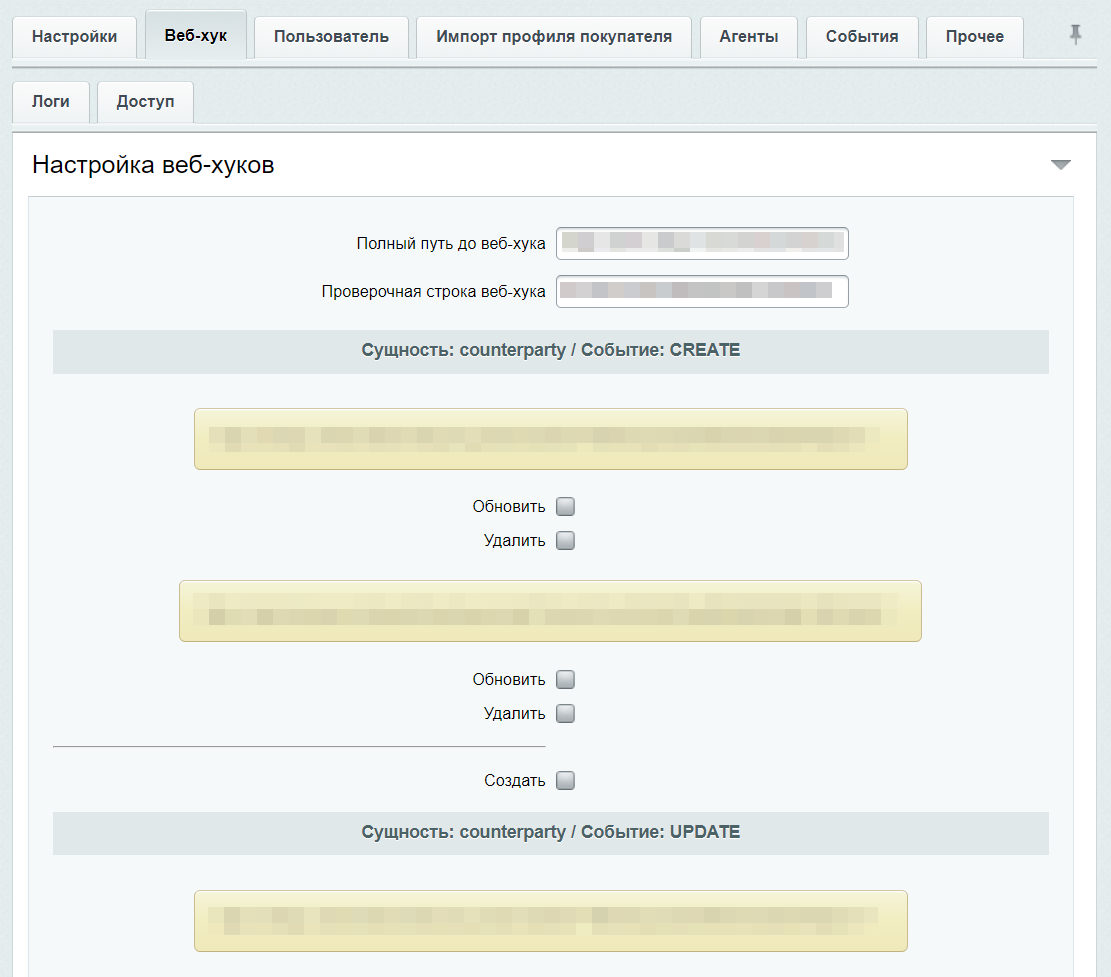Click the Полный путь до веб-хука input field
The width and height of the screenshot is (1111, 977).
point(702,243)
